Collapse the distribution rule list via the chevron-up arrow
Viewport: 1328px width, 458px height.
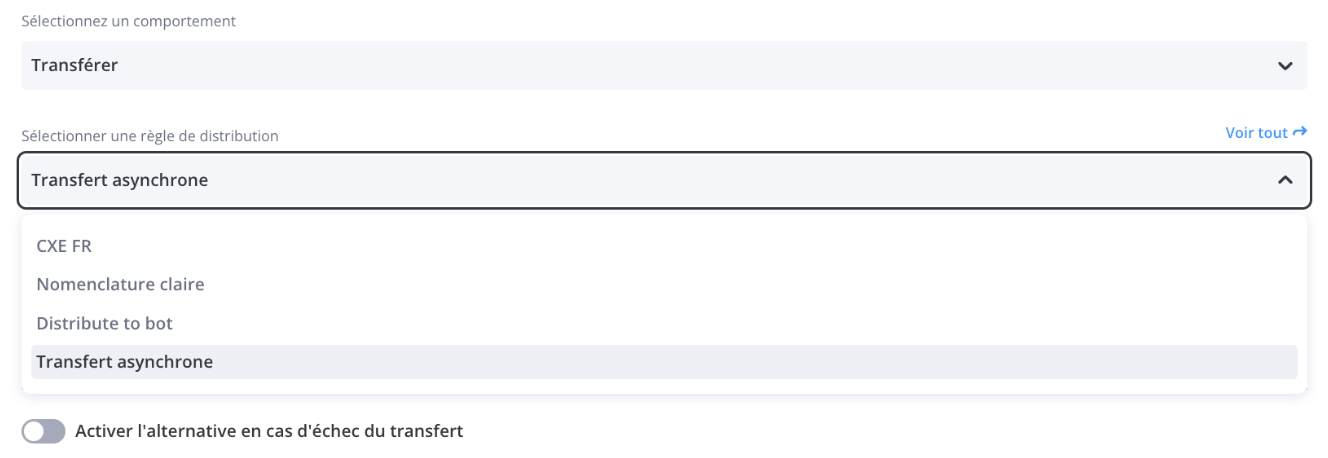coord(1285,180)
